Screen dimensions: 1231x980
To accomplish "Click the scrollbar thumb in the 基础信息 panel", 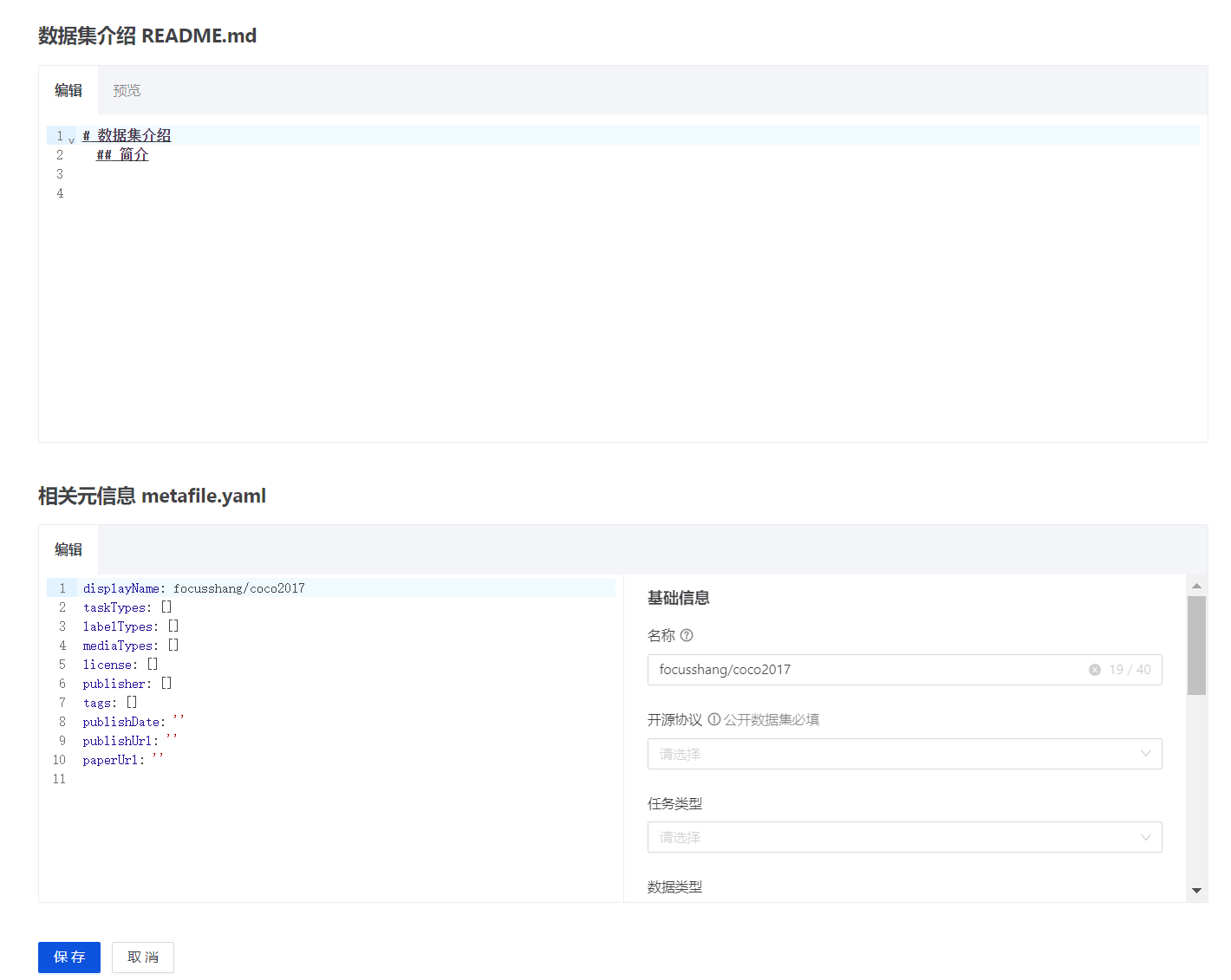I will (x=1196, y=645).
